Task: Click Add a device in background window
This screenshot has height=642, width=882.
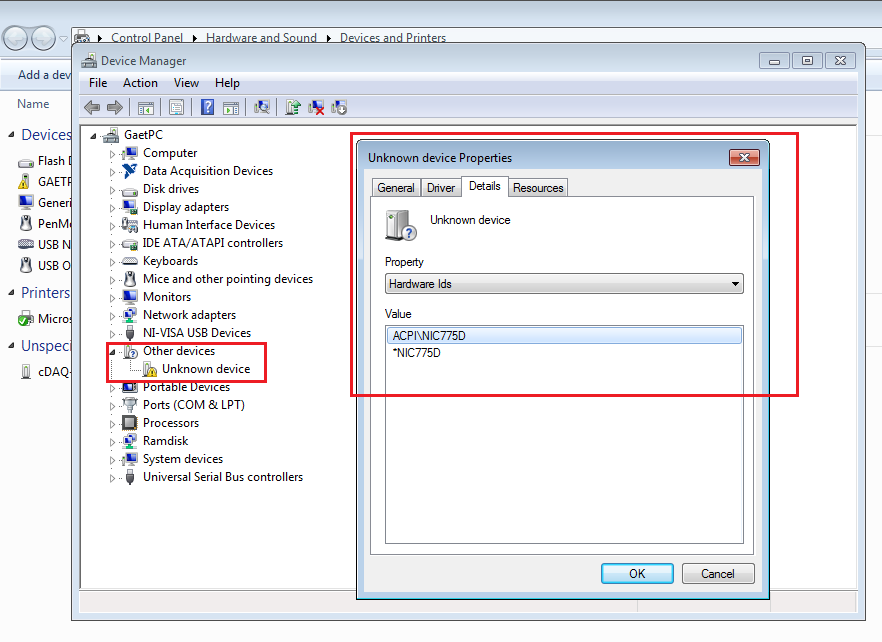Action: [x=44, y=75]
